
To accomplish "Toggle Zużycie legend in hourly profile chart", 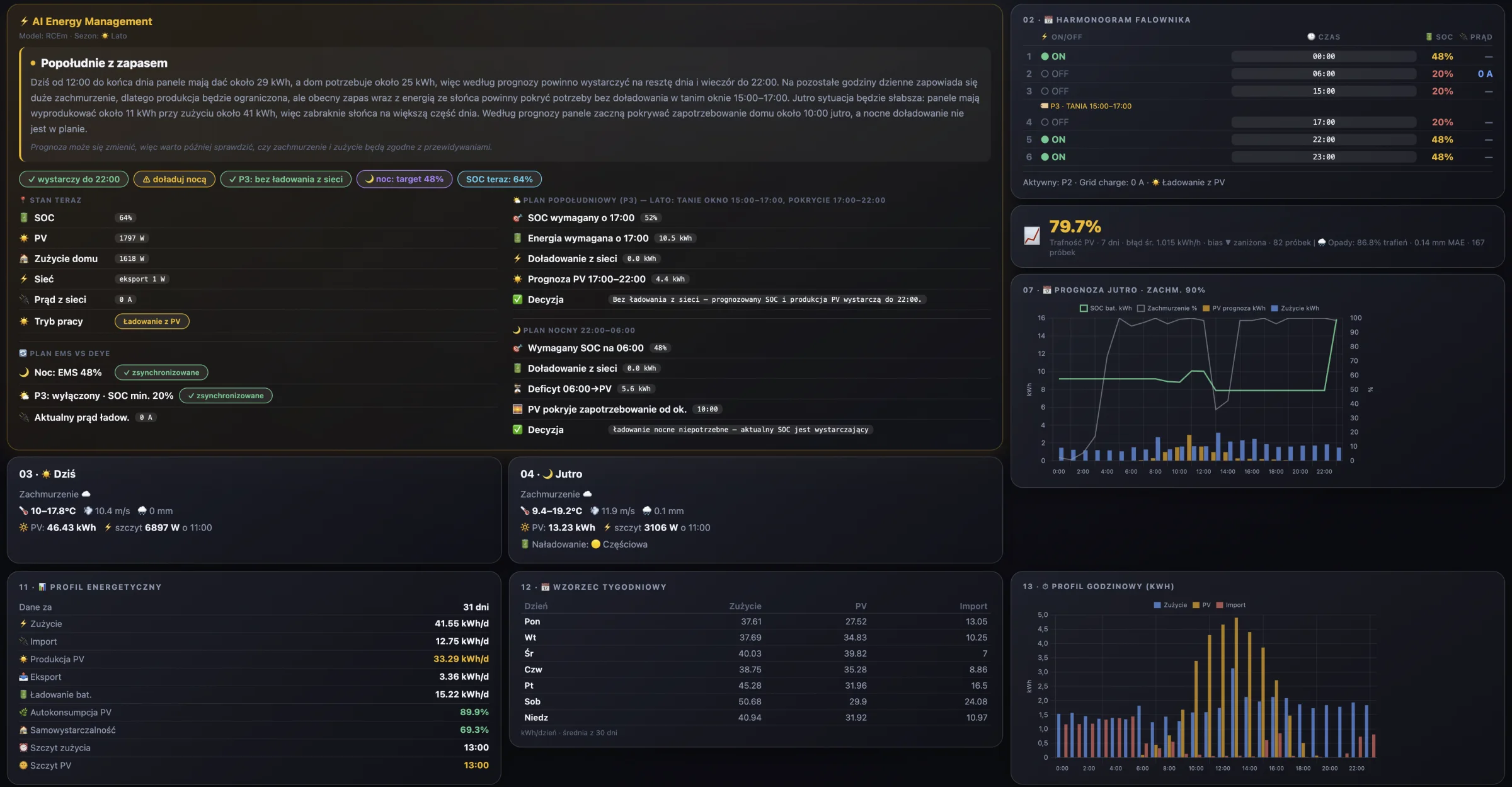I will 1170,605.
